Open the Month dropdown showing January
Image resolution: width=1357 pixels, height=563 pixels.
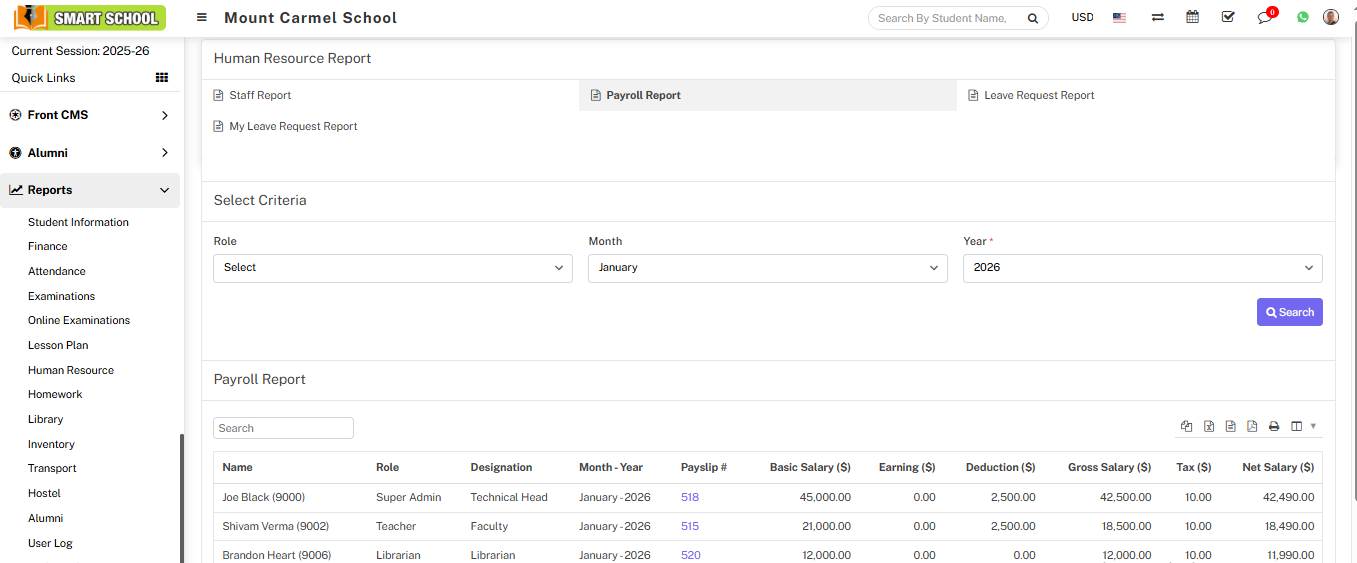(768, 268)
